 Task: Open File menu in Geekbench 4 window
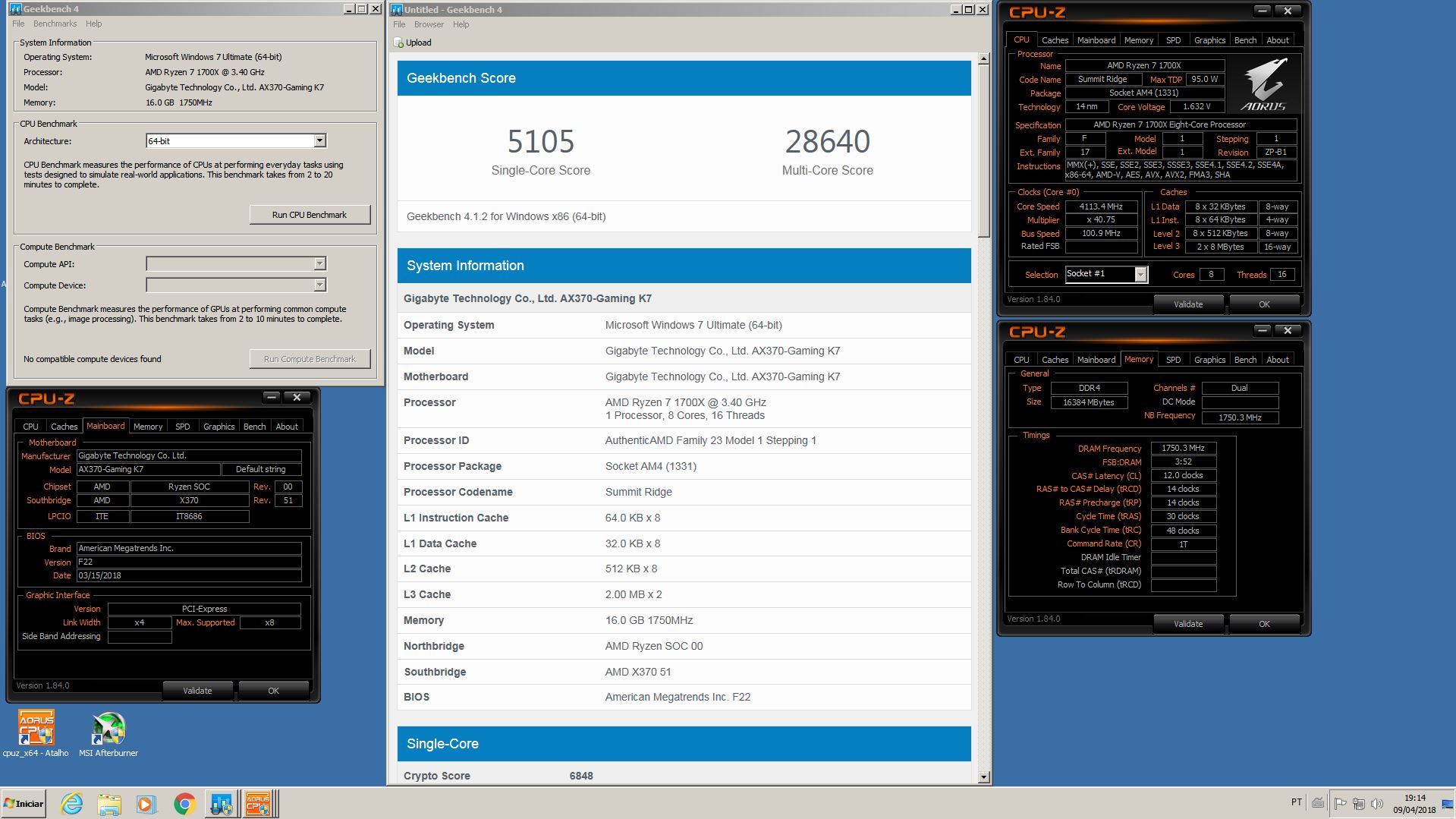18,24
